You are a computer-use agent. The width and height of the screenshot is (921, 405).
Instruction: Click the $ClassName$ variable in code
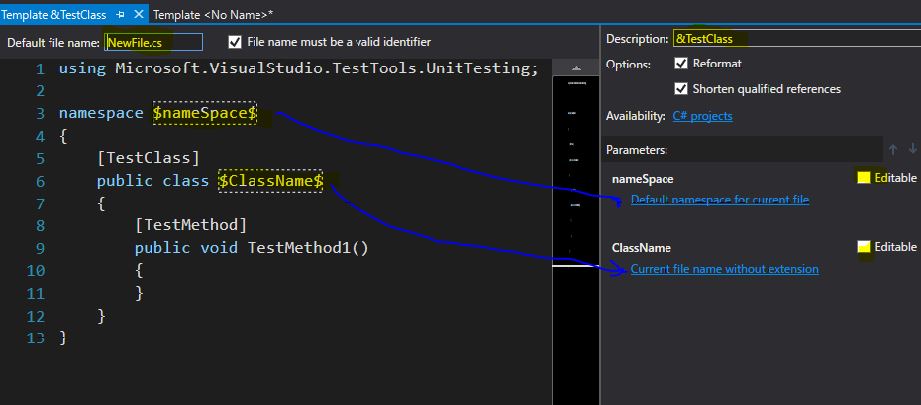coord(270,181)
